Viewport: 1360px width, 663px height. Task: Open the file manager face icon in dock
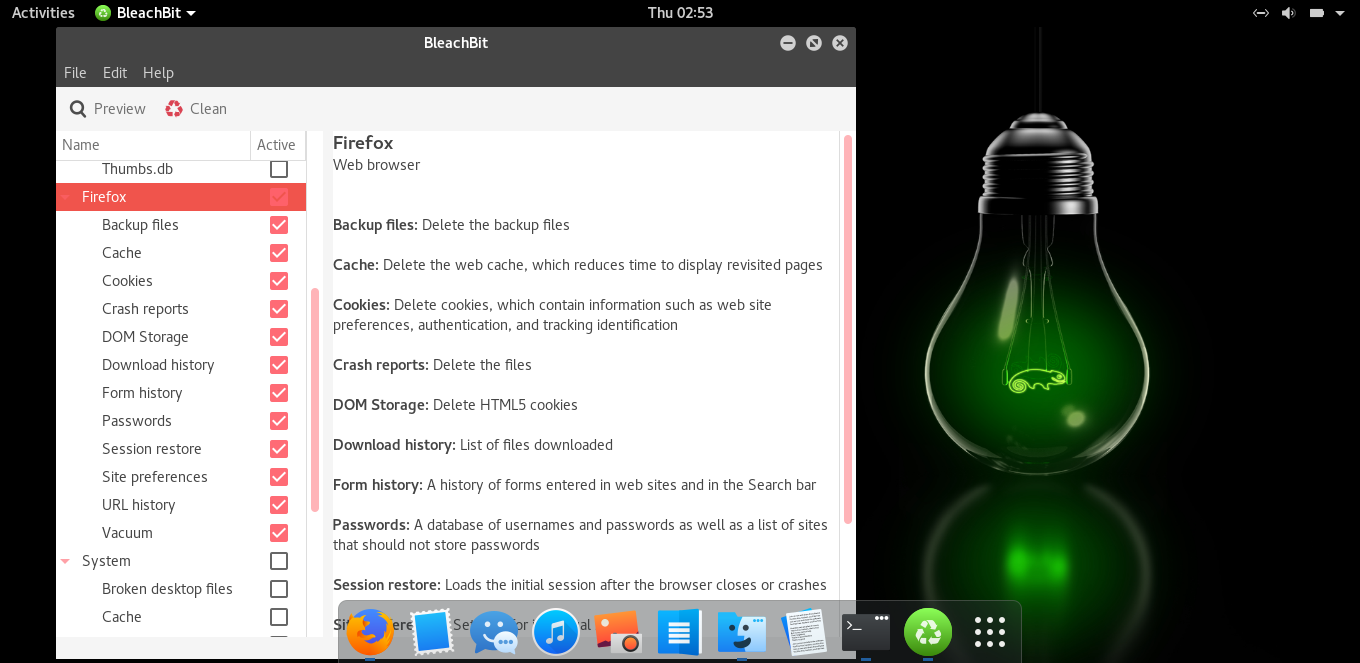742,632
